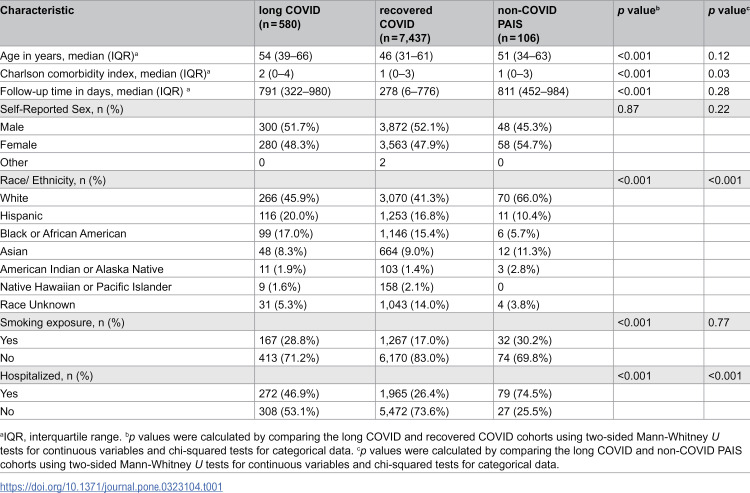
Task: Click the Smoking exposure section row
Action: [375, 322]
